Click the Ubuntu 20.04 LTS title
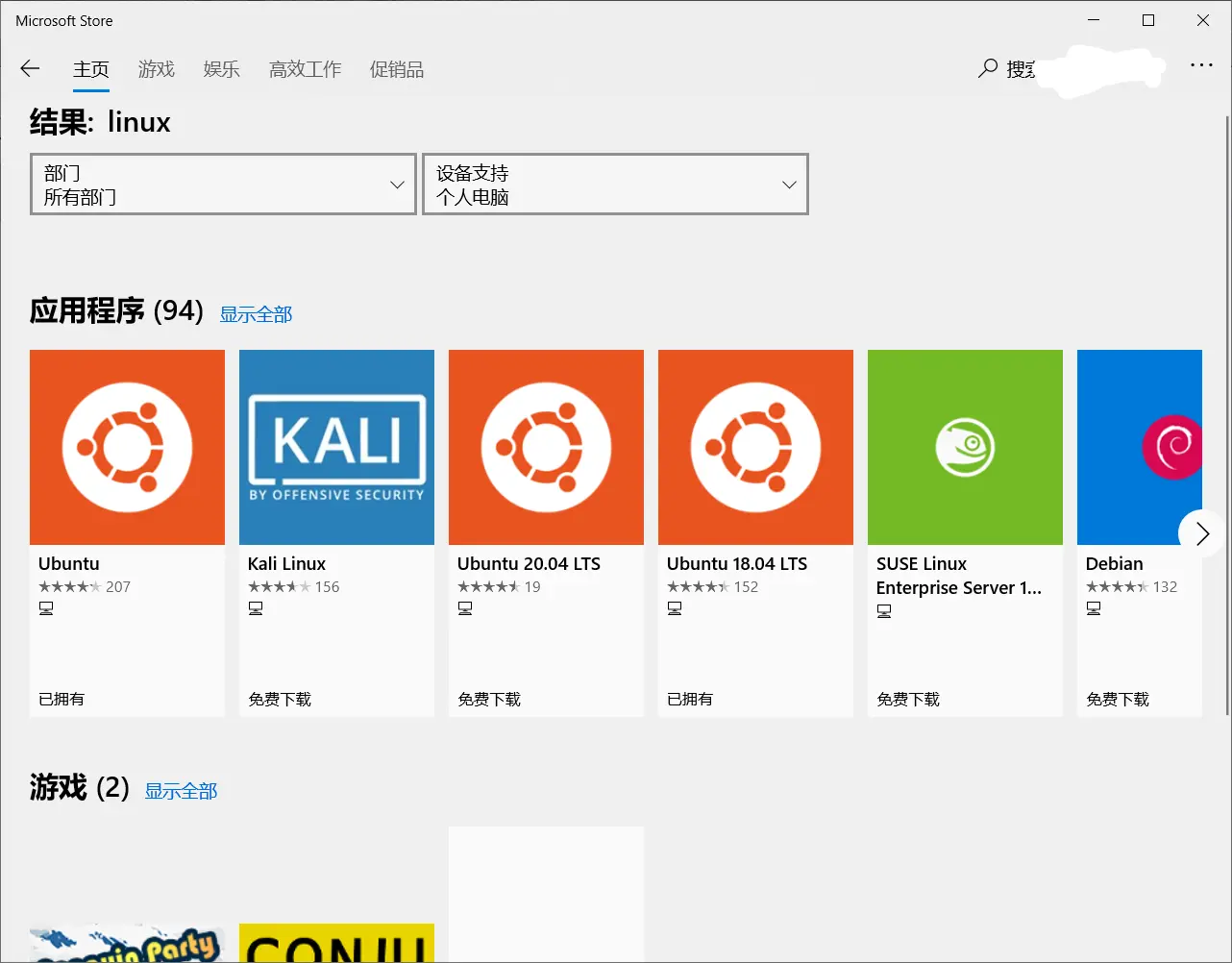Screen dimensions: 1232x963 point(529,564)
